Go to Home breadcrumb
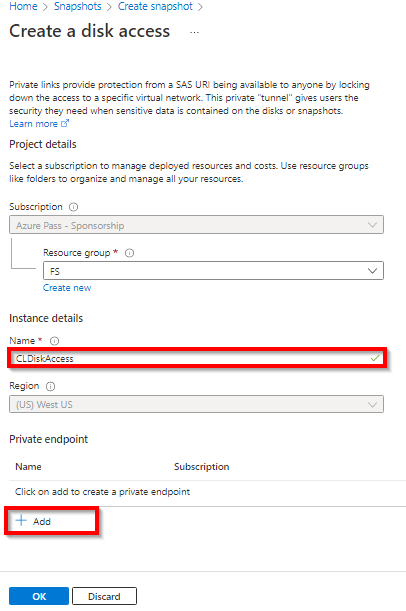 pyautogui.click(x=23, y=6)
